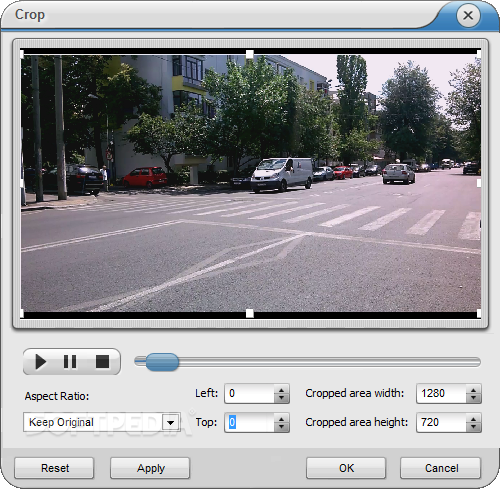Click the street video preview image
Image resolution: width=500 pixels, height=489 pixels.
[x=251, y=183]
